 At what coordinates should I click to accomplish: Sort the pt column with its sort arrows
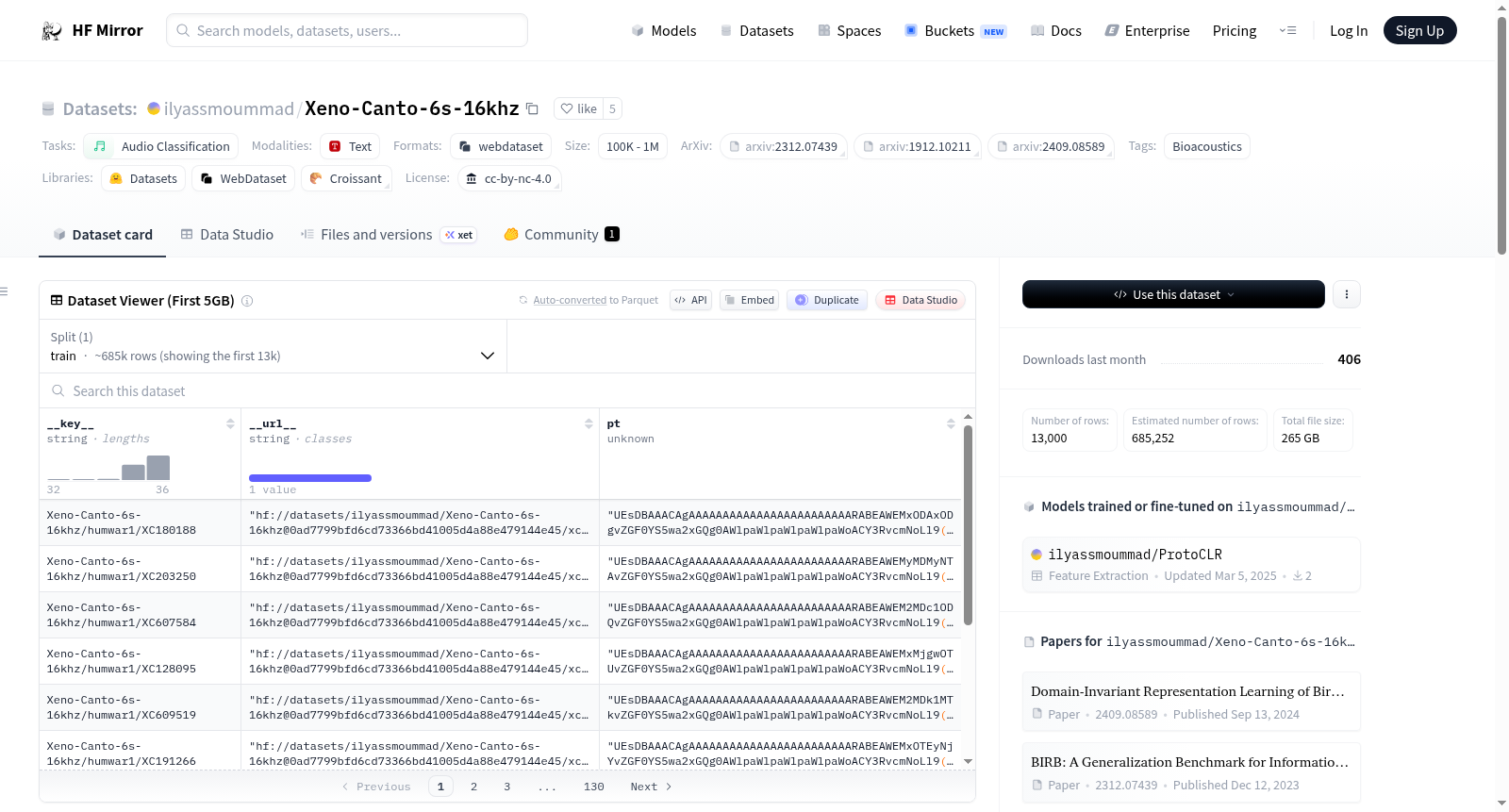click(x=951, y=424)
